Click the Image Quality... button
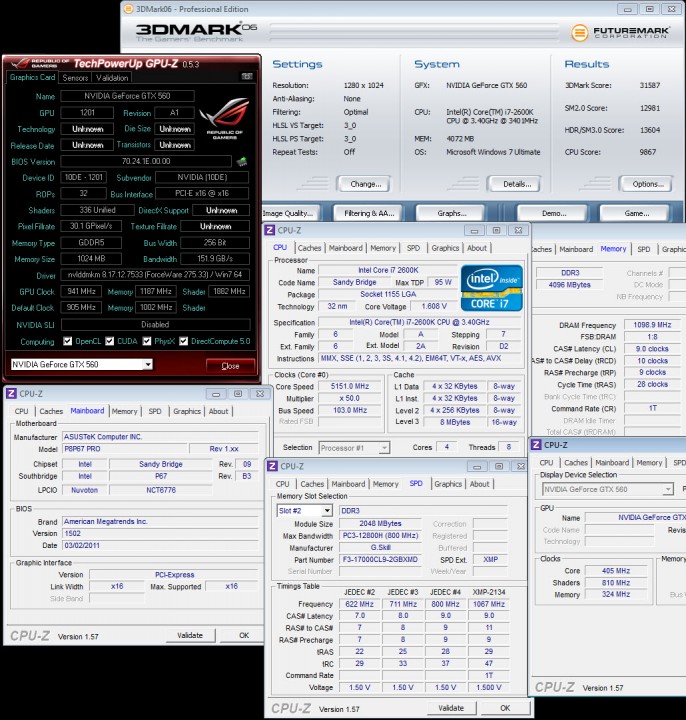Viewport: 686px width, 720px height. 289,213
